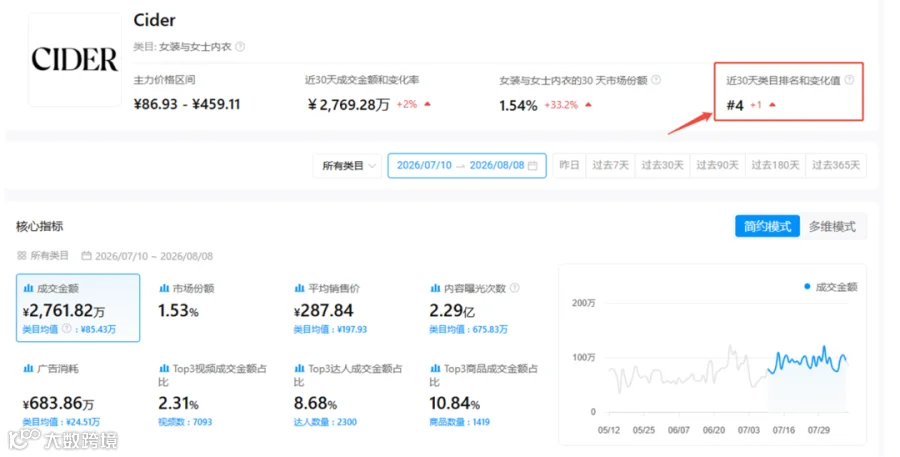The image size is (900, 457).
Task: Open help icon beside 近30天类目排名和变化值
Action: [x=849, y=80]
